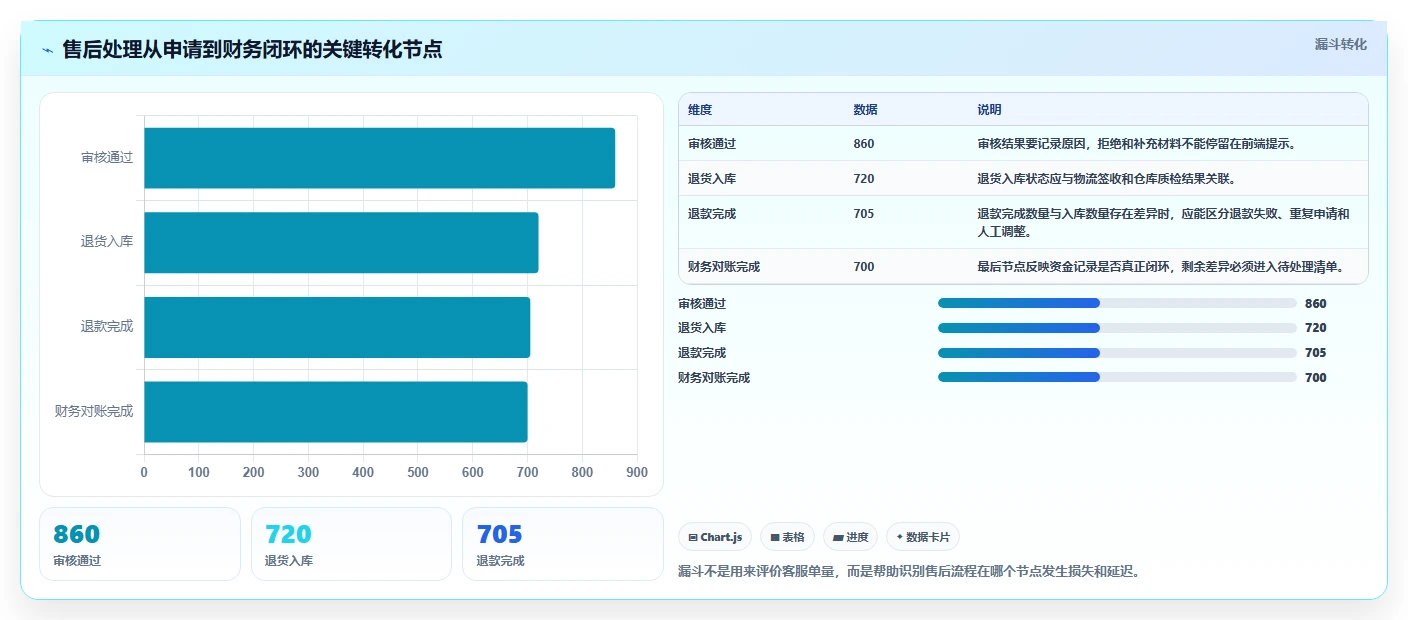
Task: Click the 860 审核通过 data card
Action: [x=140, y=544]
